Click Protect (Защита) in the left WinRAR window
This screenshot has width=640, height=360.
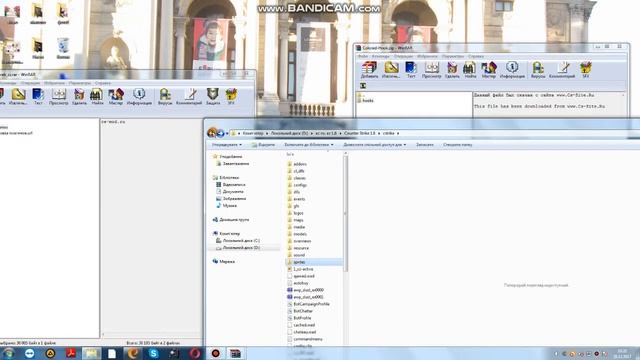[213, 97]
